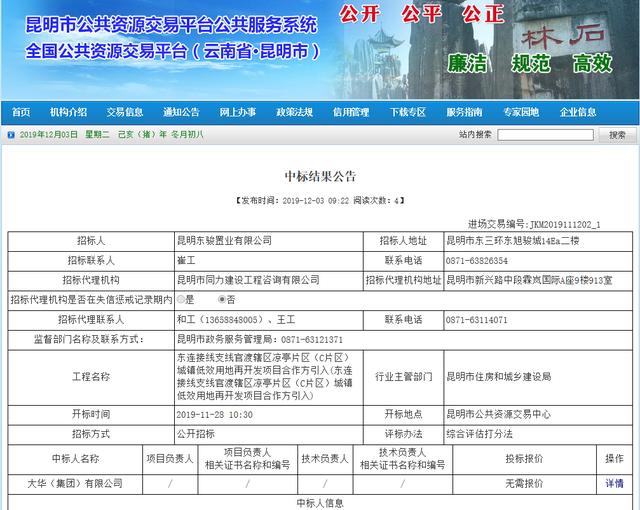Click 昆明市政务服务管理局 supervision cell
The width and height of the screenshot is (640, 510).
point(403,339)
